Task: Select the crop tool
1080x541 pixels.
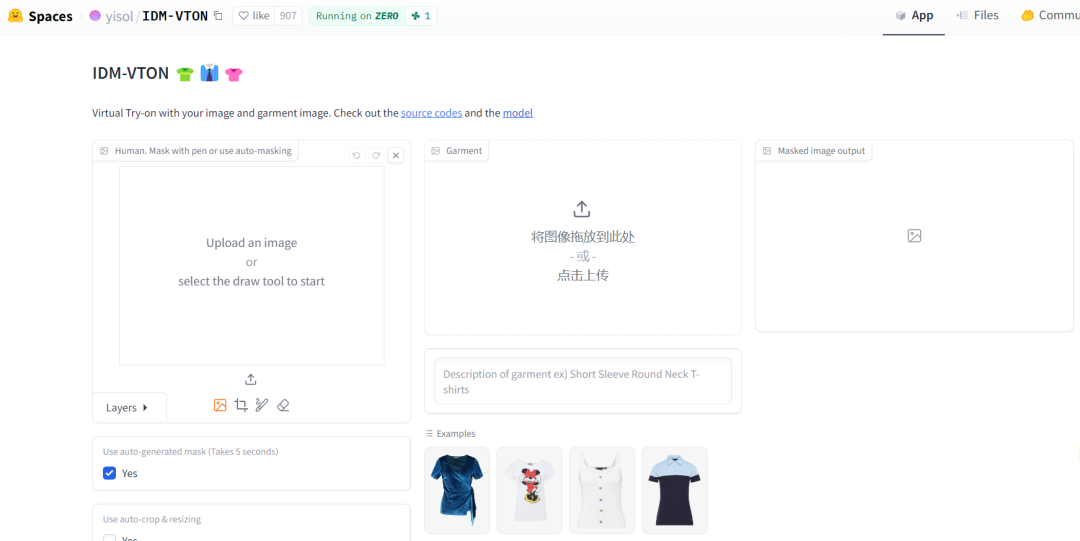Action: click(x=240, y=405)
